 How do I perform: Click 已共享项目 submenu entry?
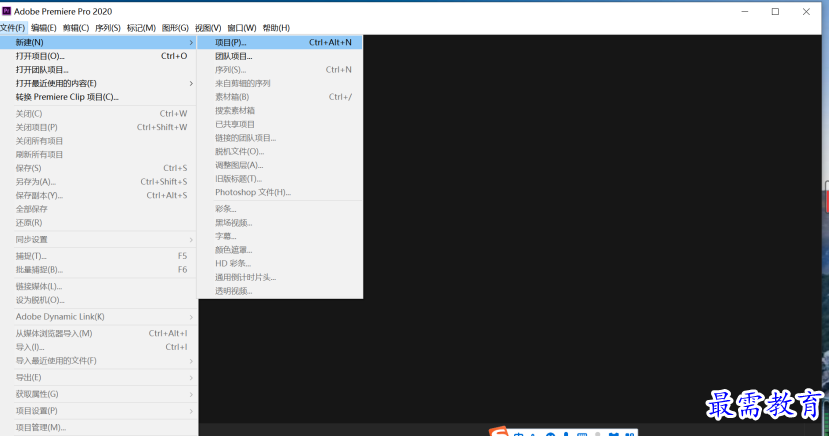(x=280, y=124)
